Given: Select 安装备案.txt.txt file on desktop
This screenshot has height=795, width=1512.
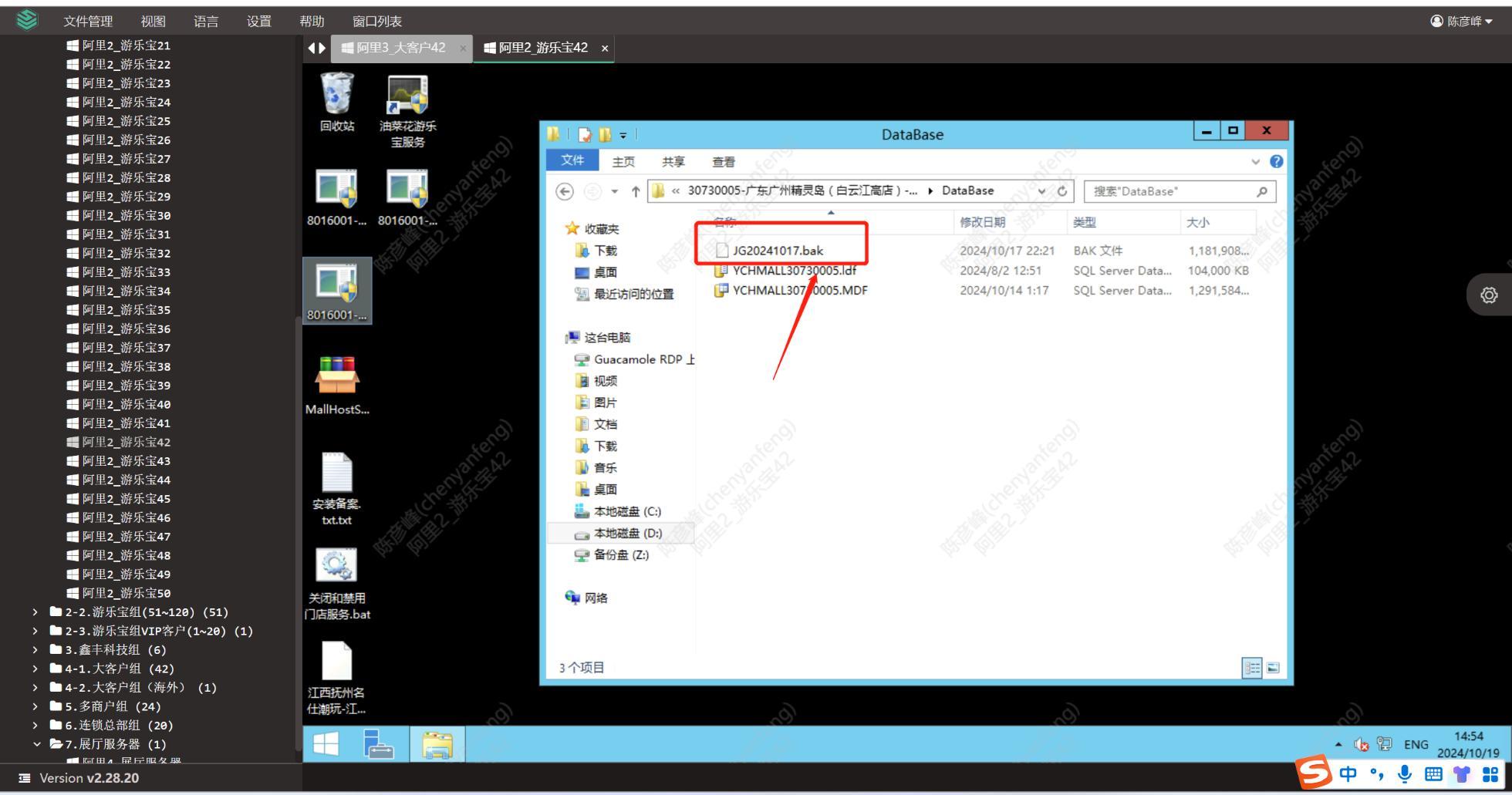Looking at the screenshot, I should (337, 489).
